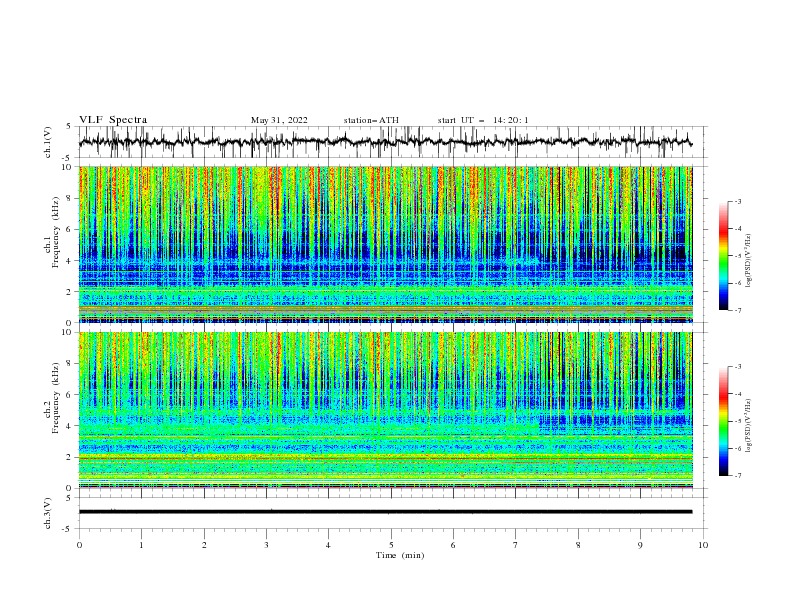
Task: Click time axis tick label '0'
Action: point(79,545)
